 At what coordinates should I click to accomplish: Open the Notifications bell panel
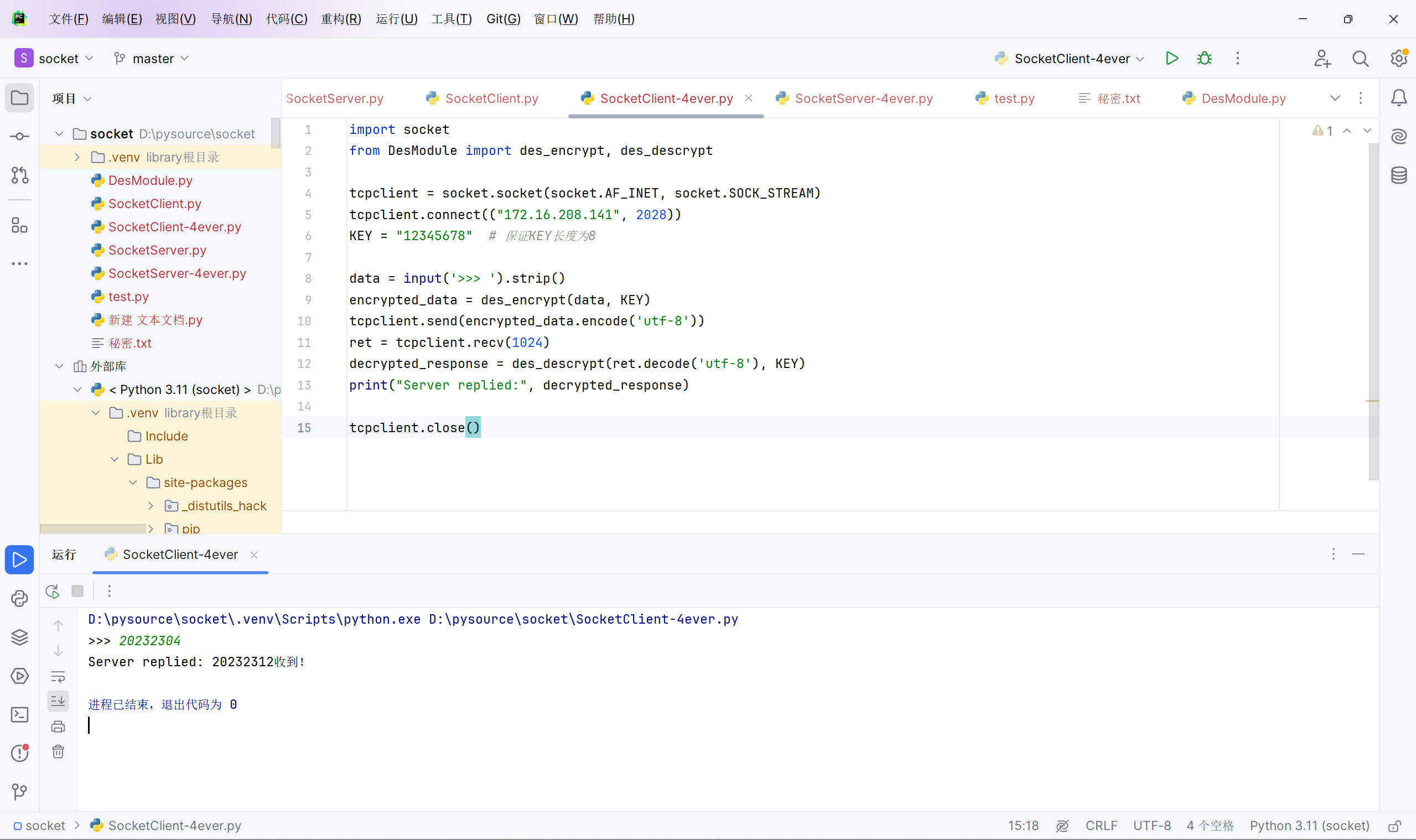click(1398, 98)
